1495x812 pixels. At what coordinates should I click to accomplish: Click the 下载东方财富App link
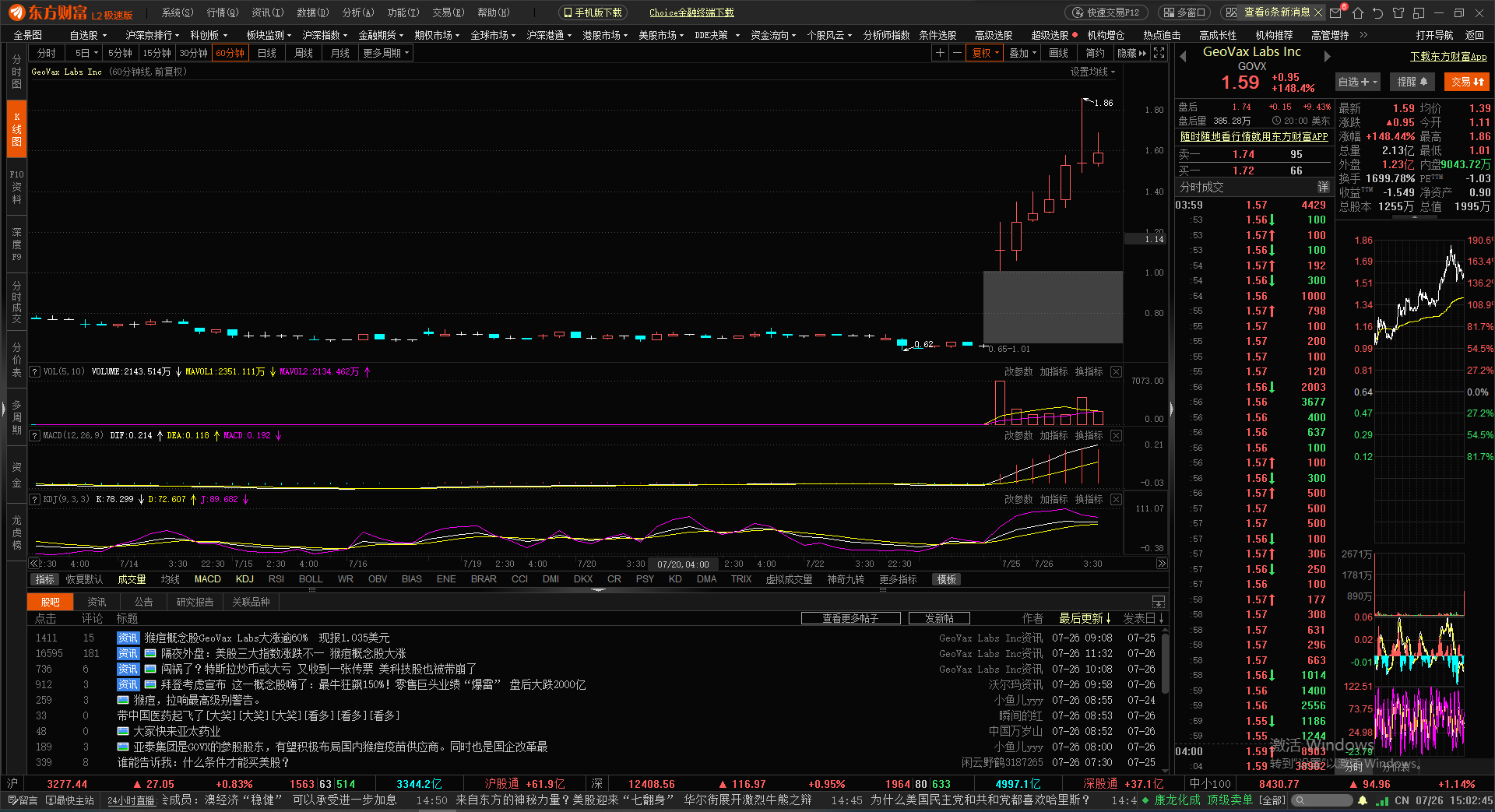point(1448,56)
